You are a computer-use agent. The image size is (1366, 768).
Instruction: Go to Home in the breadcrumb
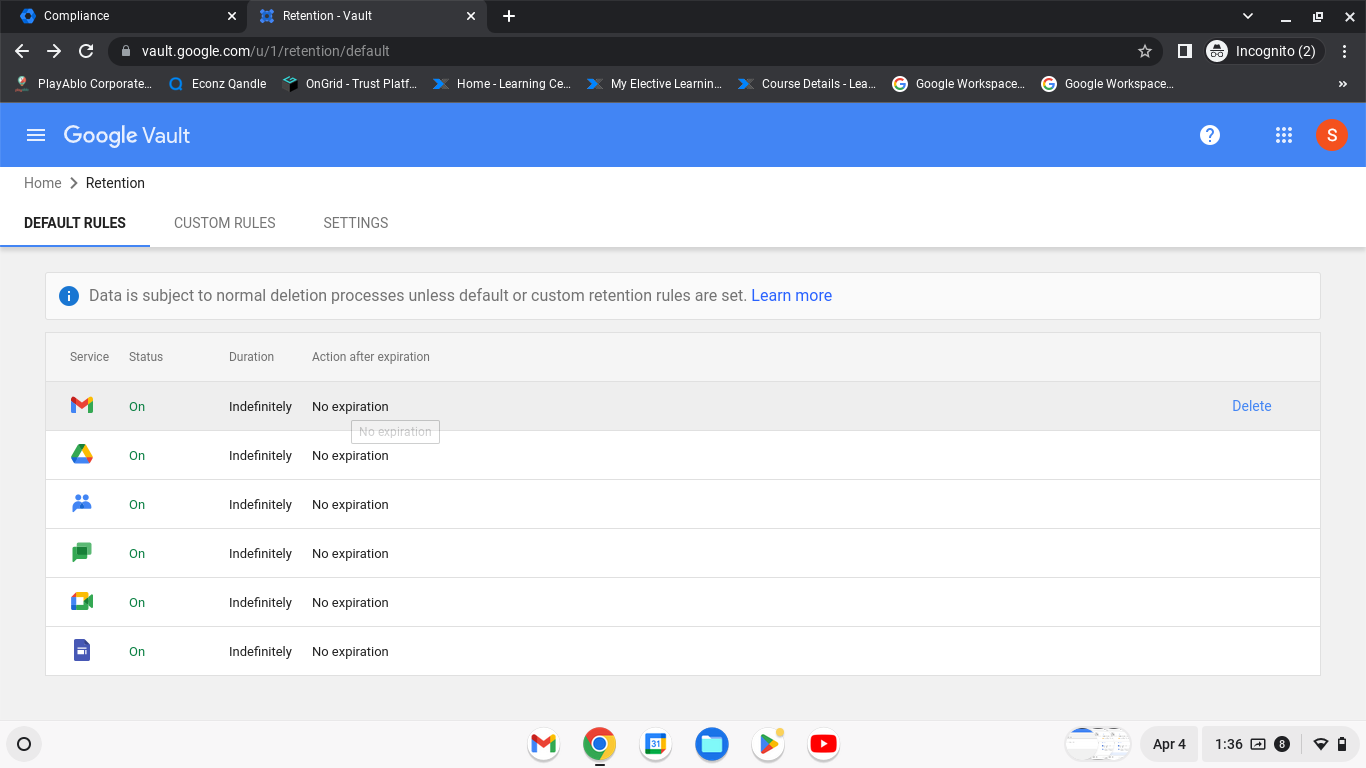(x=43, y=183)
